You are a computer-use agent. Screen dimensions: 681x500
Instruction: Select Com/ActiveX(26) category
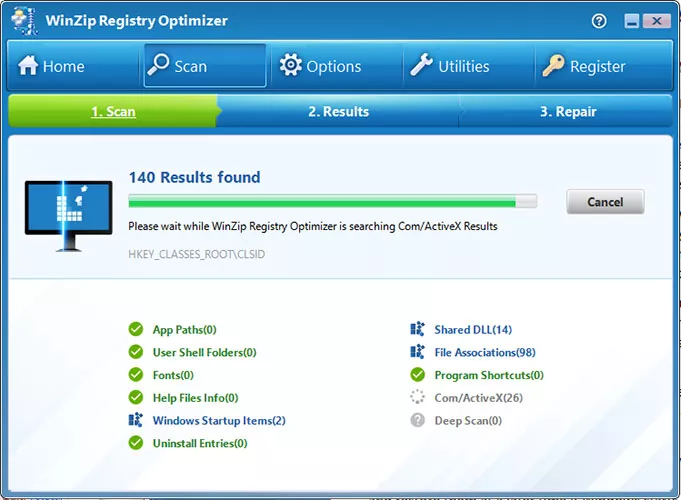pos(479,398)
